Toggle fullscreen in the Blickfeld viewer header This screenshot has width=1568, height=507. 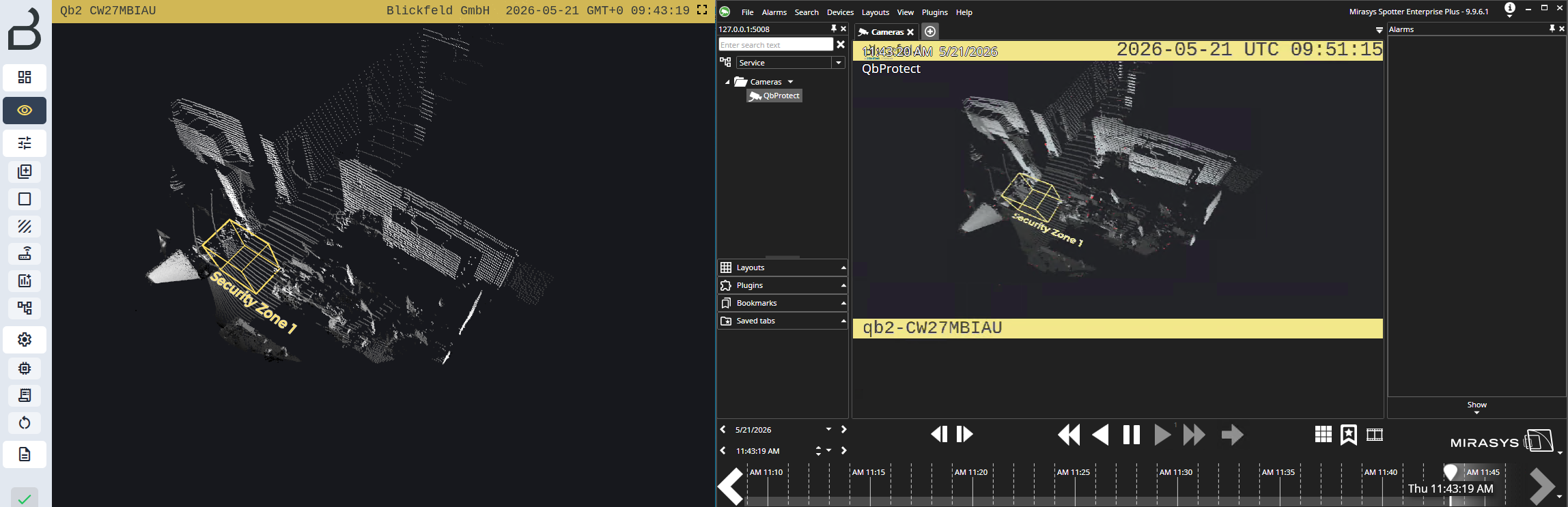point(702,10)
